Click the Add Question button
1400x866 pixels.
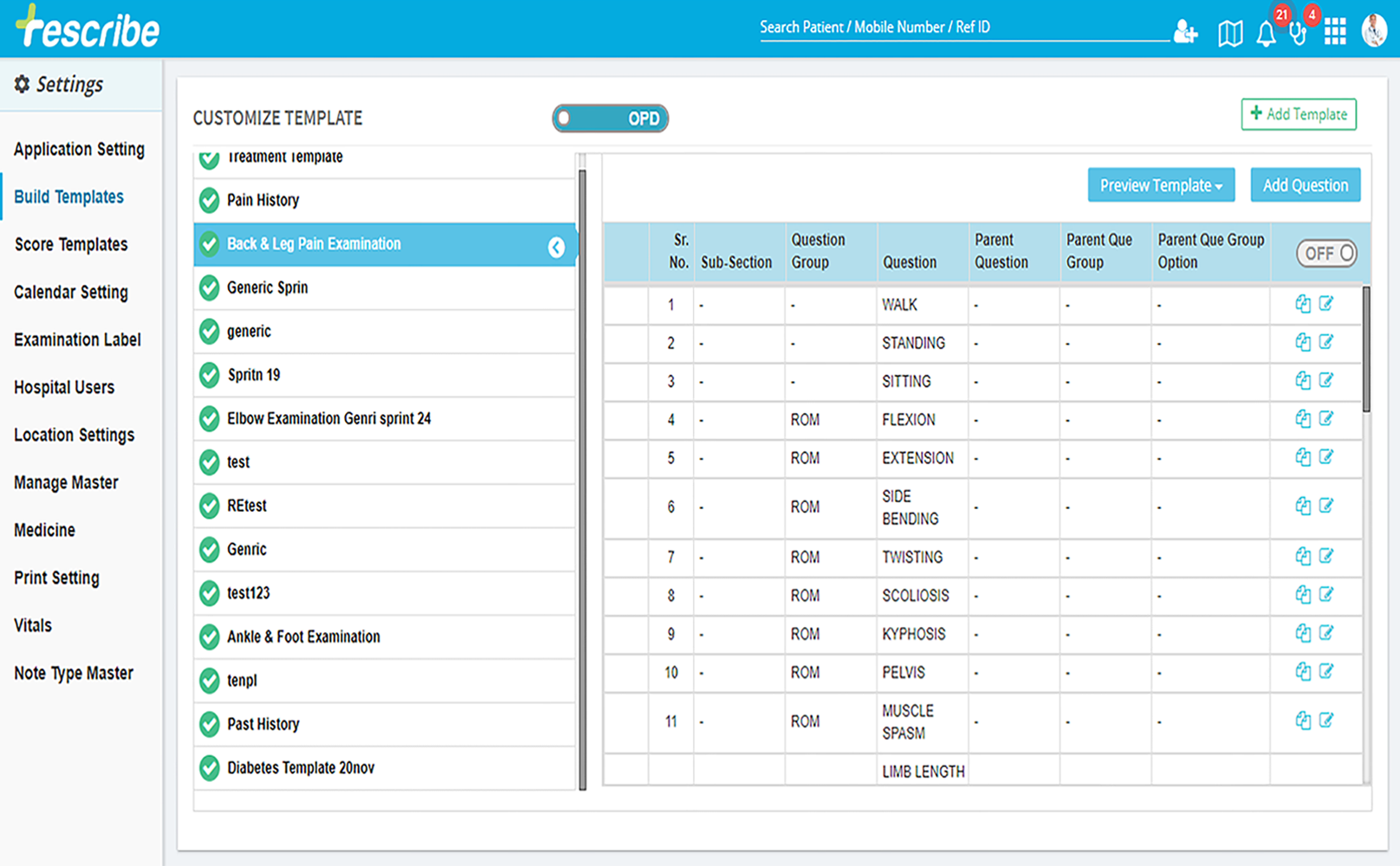point(1306,185)
